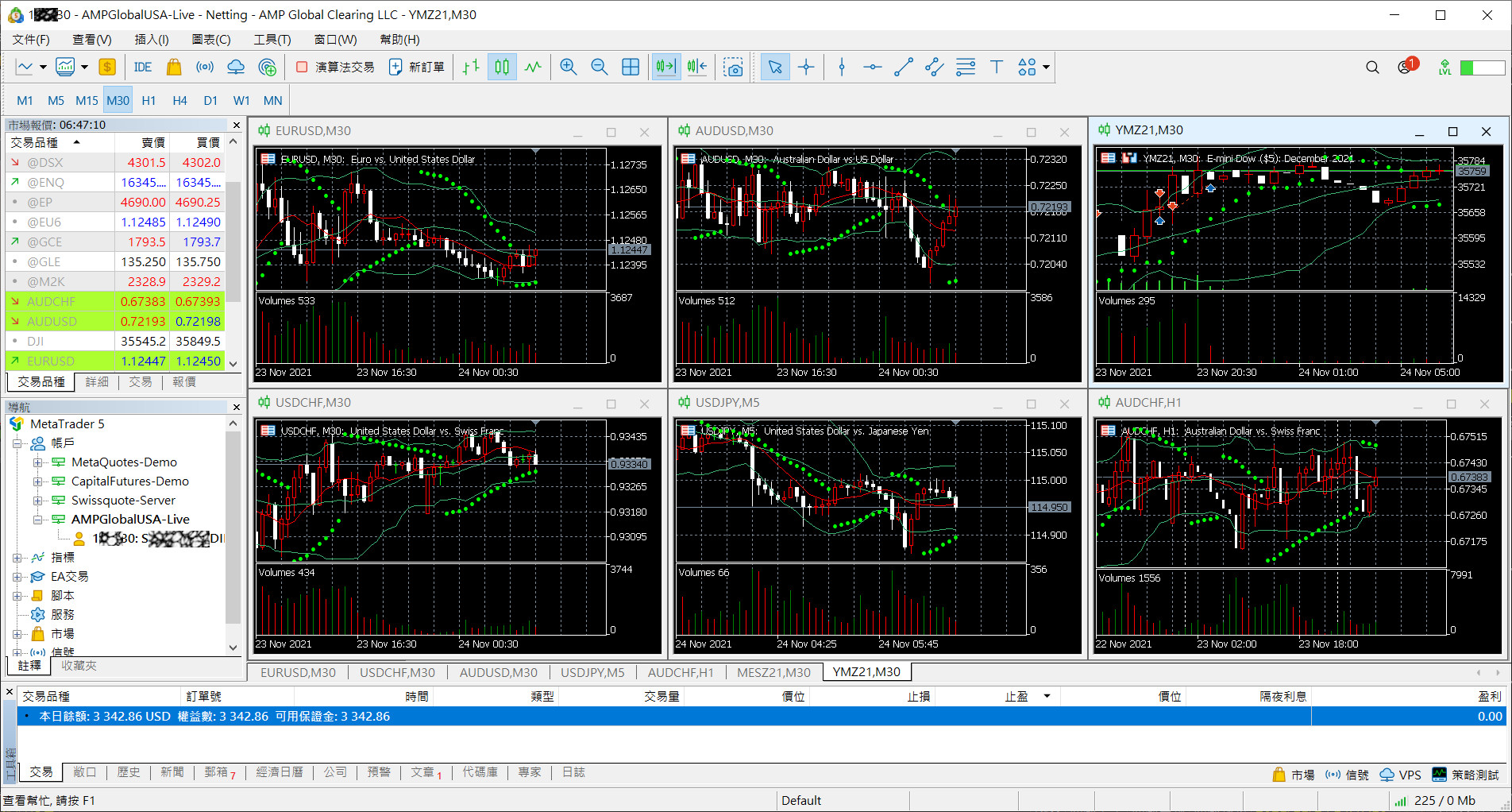Open the indicators list dropdown arrow in the toolbar
Viewport: 1512px width, 812px height.
pyautogui.click(x=84, y=68)
